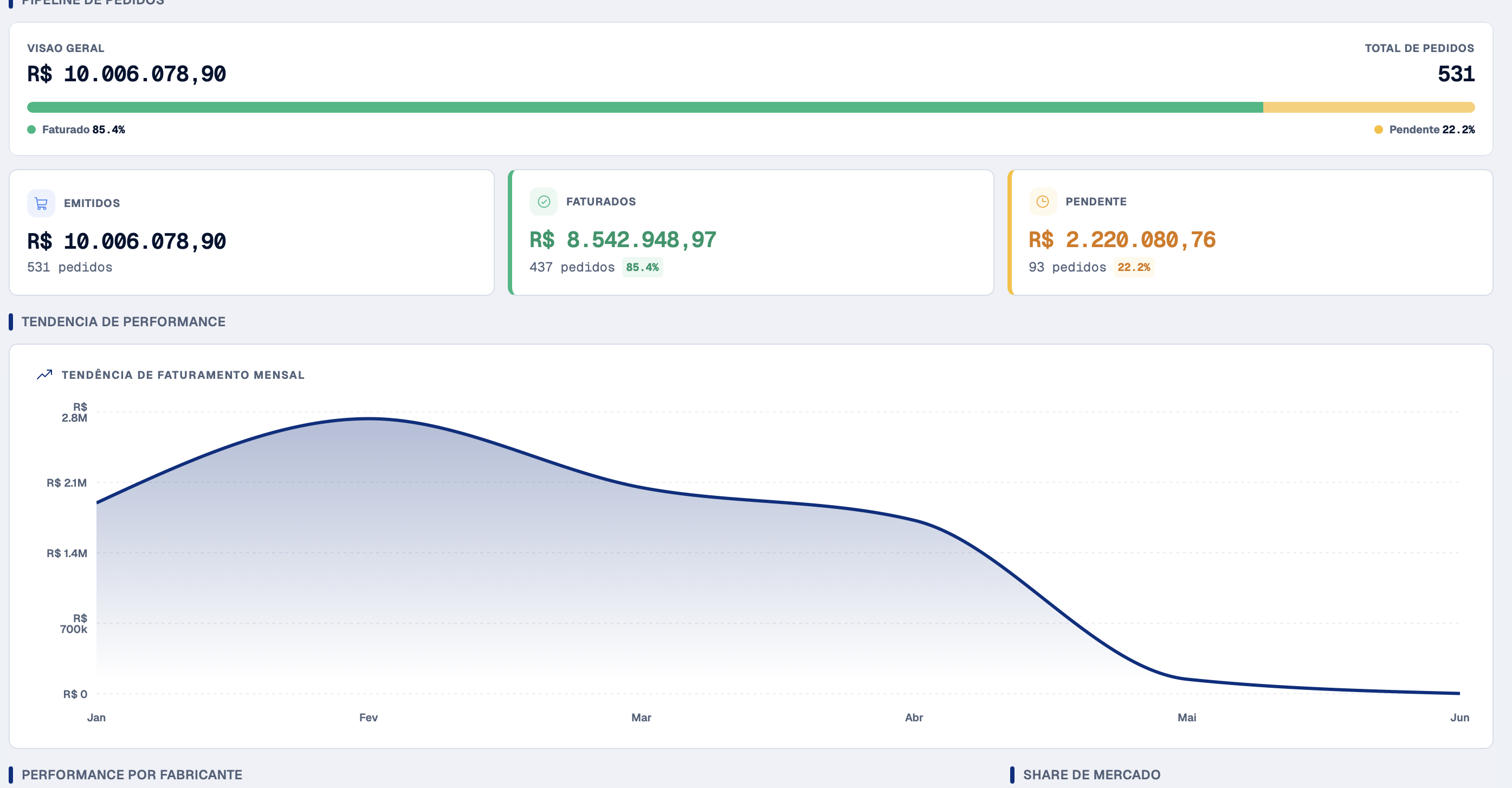Viewport: 1512px width, 788px height.
Task: Click the Tendência de Faturamento Mensal chart title
Action: click(183, 374)
